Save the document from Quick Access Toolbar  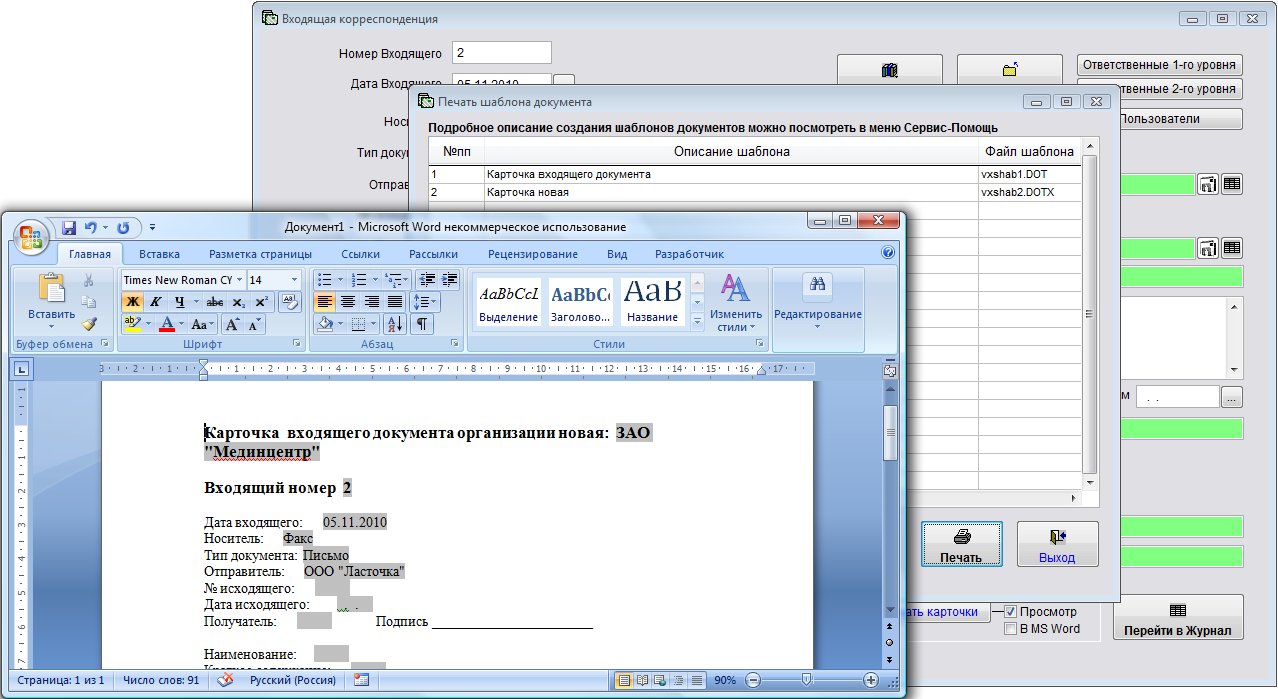click(69, 227)
